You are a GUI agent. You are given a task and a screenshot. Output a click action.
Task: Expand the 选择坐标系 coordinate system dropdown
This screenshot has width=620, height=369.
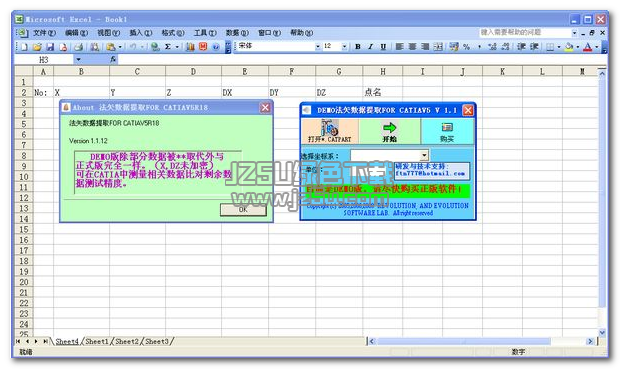click(424, 155)
